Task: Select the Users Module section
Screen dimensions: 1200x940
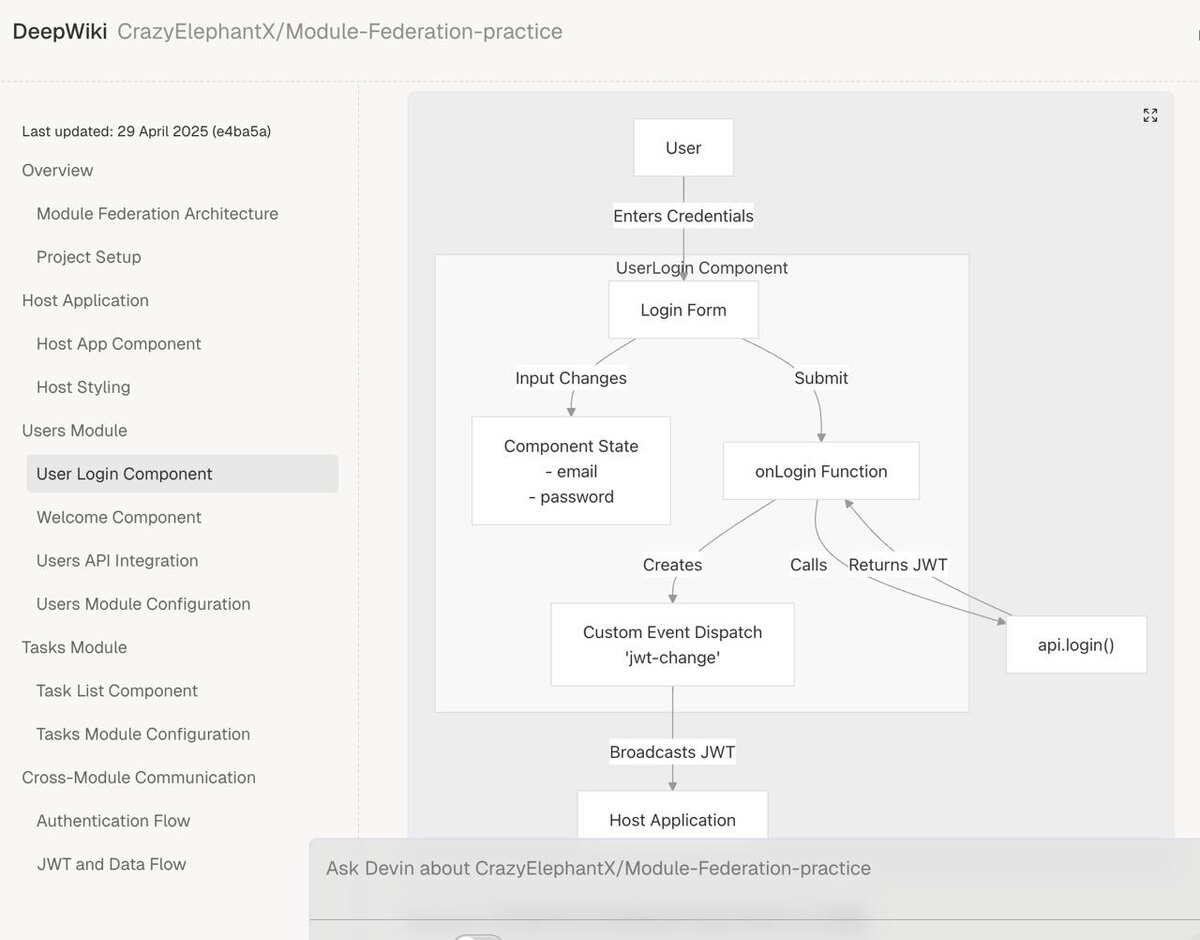Action: click(74, 431)
